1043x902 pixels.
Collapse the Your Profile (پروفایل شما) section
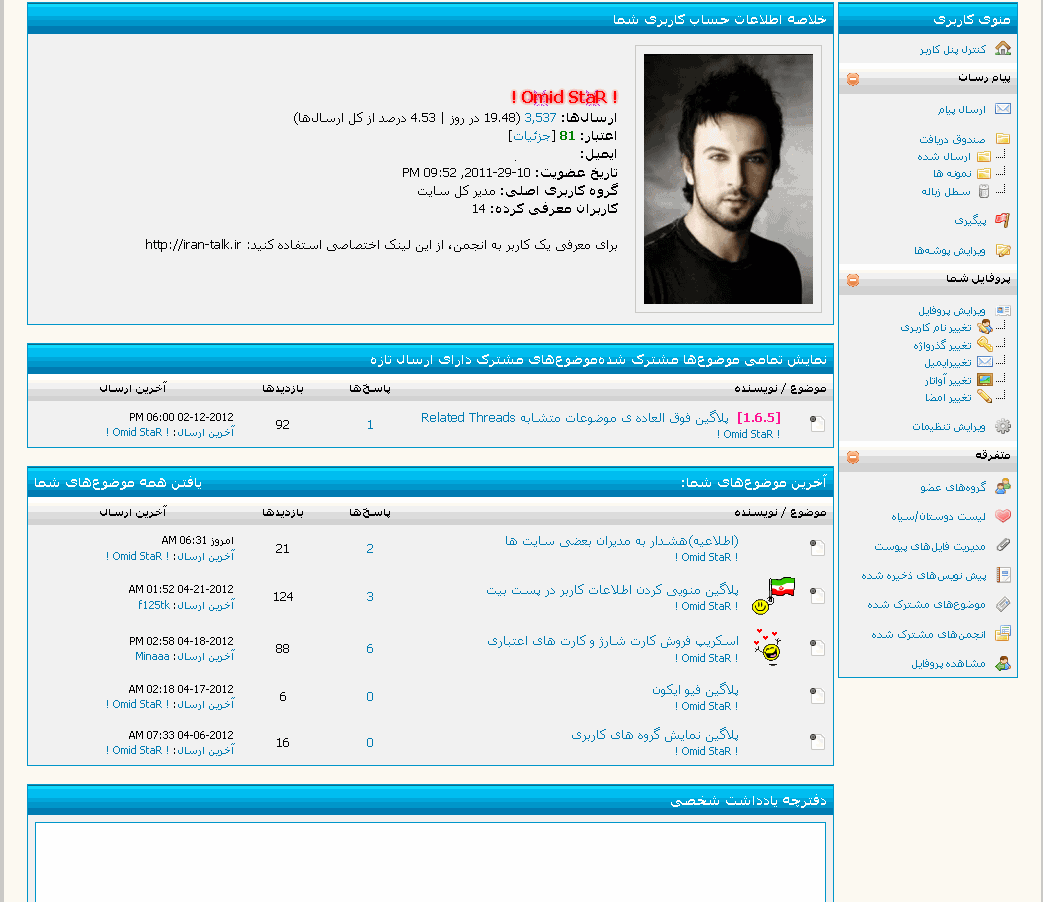click(852, 280)
